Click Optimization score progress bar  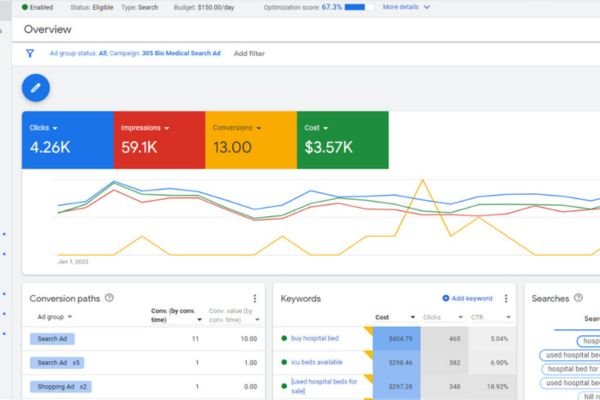coord(359,7)
